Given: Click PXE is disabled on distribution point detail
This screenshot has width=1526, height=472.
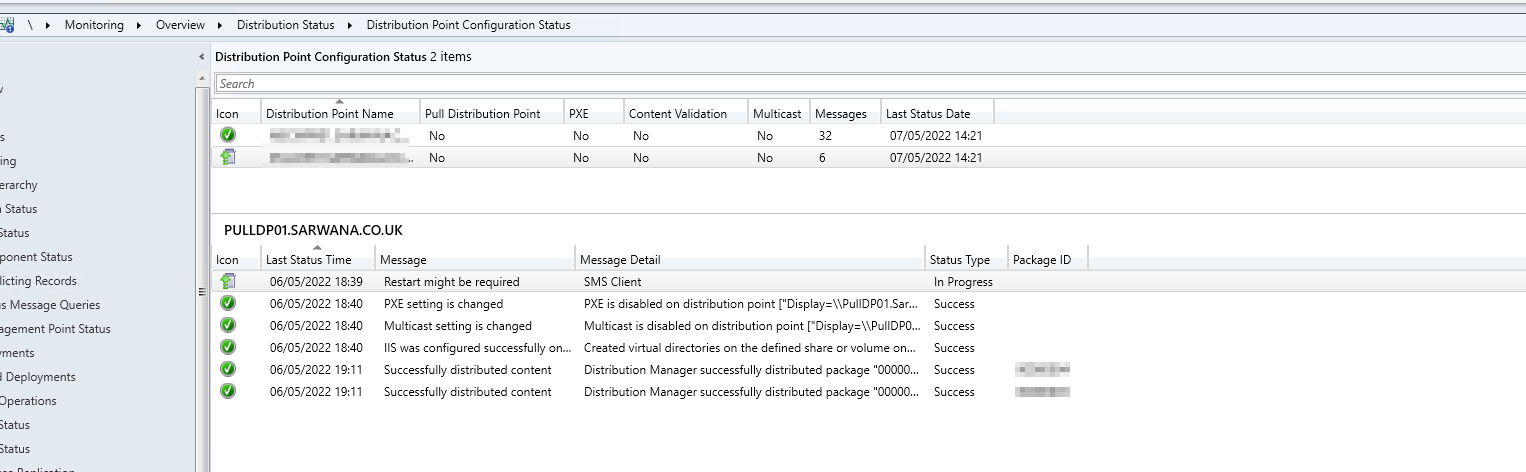Looking at the screenshot, I should (x=750, y=304).
